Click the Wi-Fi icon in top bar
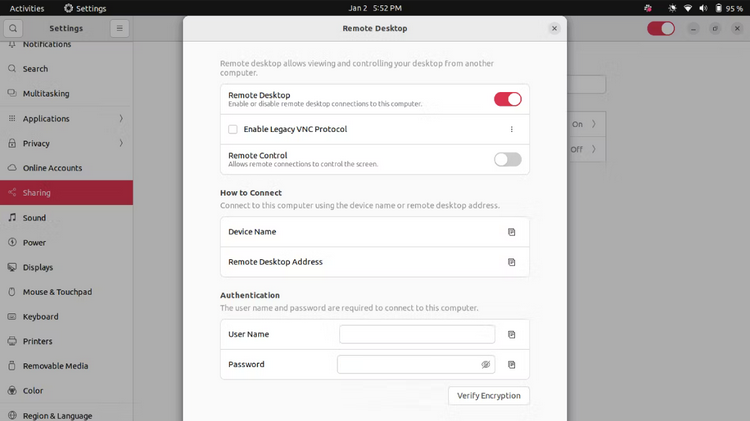Viewport: 750px width, 421px height. [x=688, y=8]
